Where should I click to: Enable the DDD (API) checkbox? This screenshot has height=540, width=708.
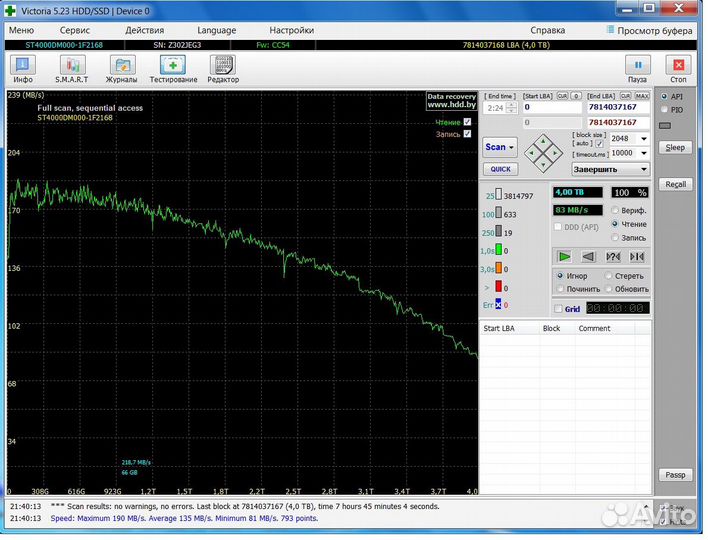(558, 227)
